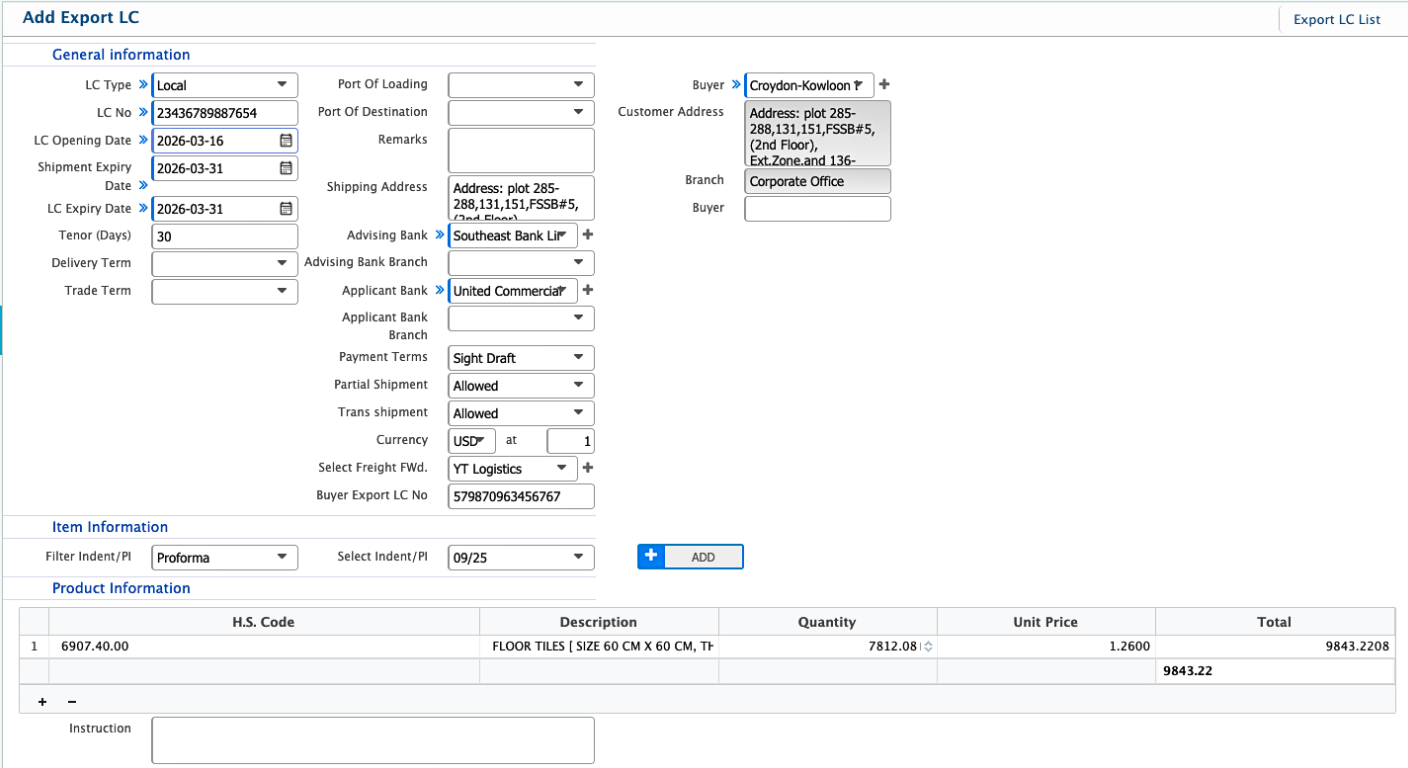The image size is (1408, 768).
Task: Open the Advising Bank dropdown Southeast Bank
Action: (x=513, y=236)
